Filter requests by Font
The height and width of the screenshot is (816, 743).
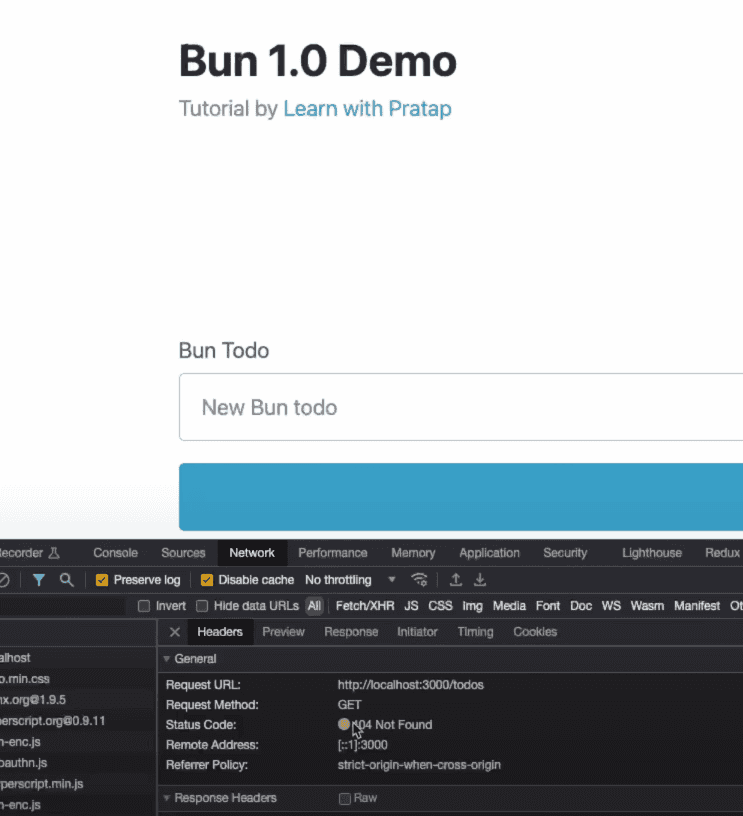click(x=548, y=606)
